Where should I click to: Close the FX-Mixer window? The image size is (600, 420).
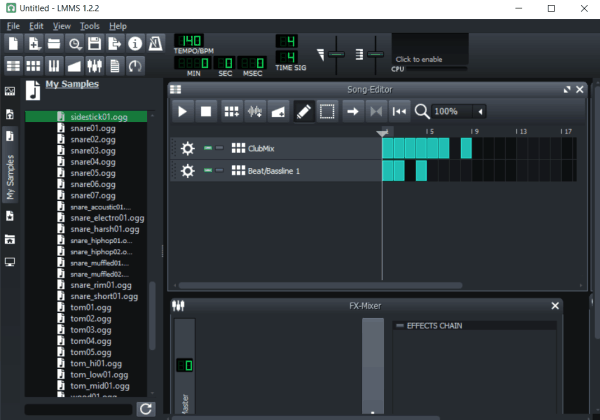pos(555,306)
